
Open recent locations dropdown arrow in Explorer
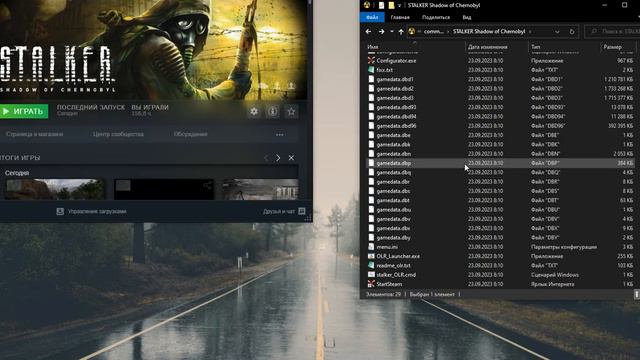pos(391,31)
